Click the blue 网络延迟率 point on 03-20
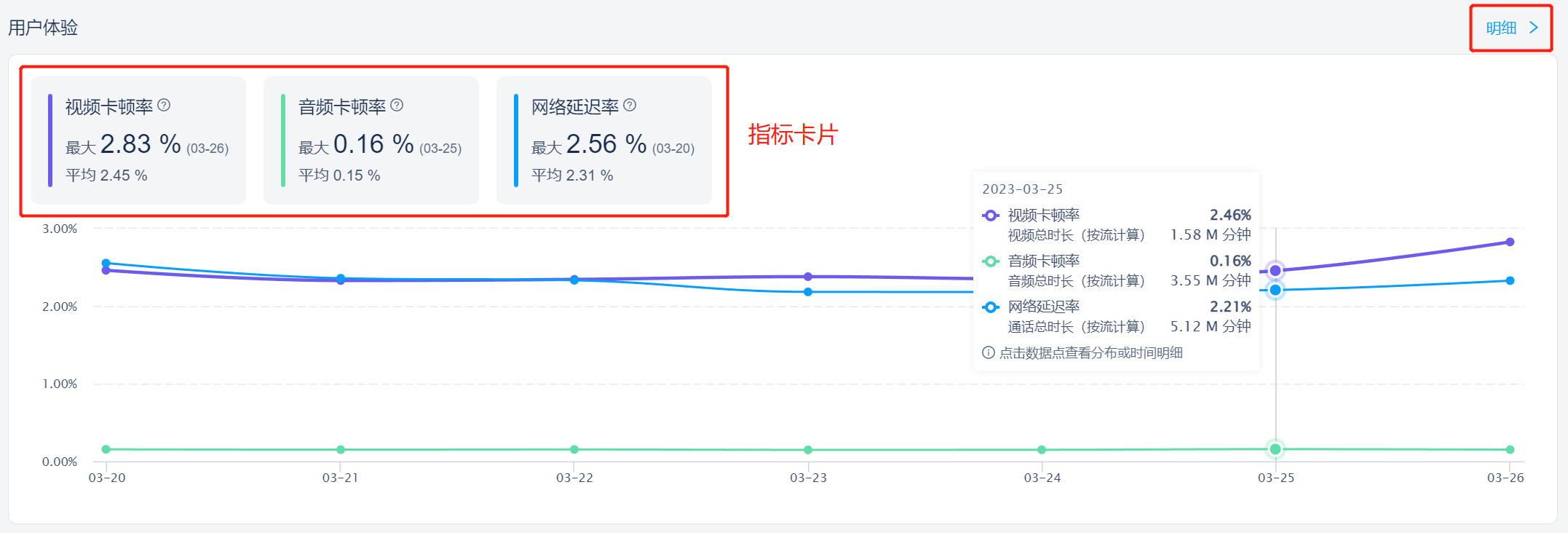 pyautogui.click(x=106, y=263)
